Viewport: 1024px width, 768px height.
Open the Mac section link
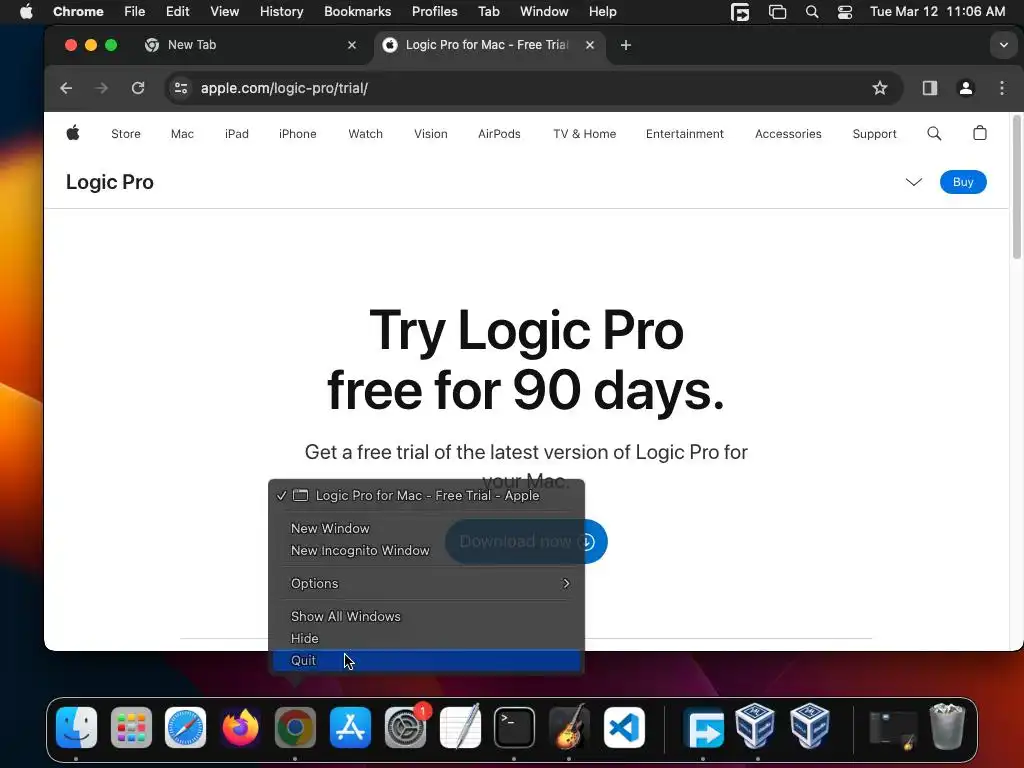tap(182, 133)
